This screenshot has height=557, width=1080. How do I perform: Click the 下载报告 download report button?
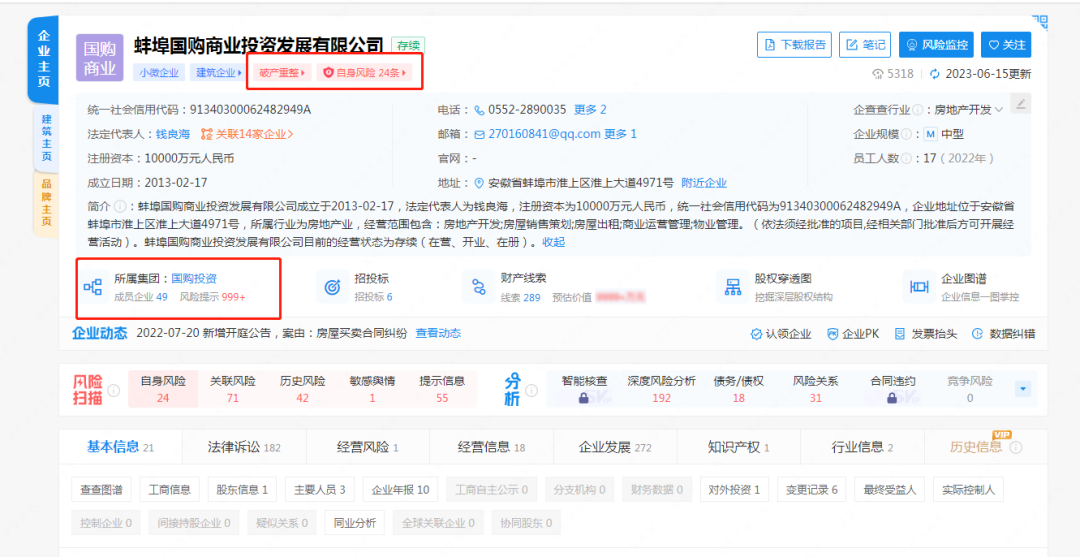794,45
